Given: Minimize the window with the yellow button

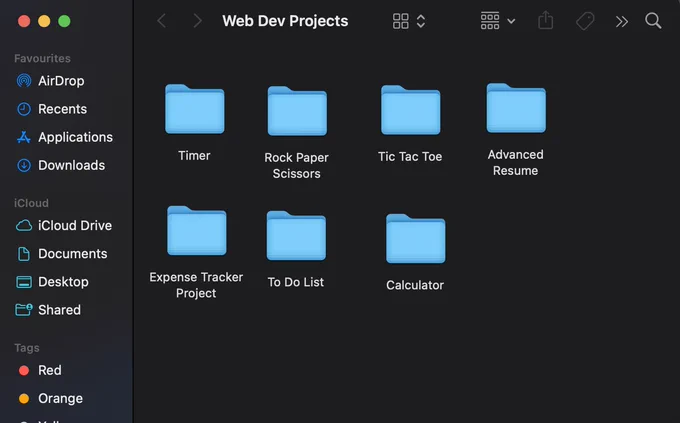Looking at the screenshot, I should click(x=44, y=21).
